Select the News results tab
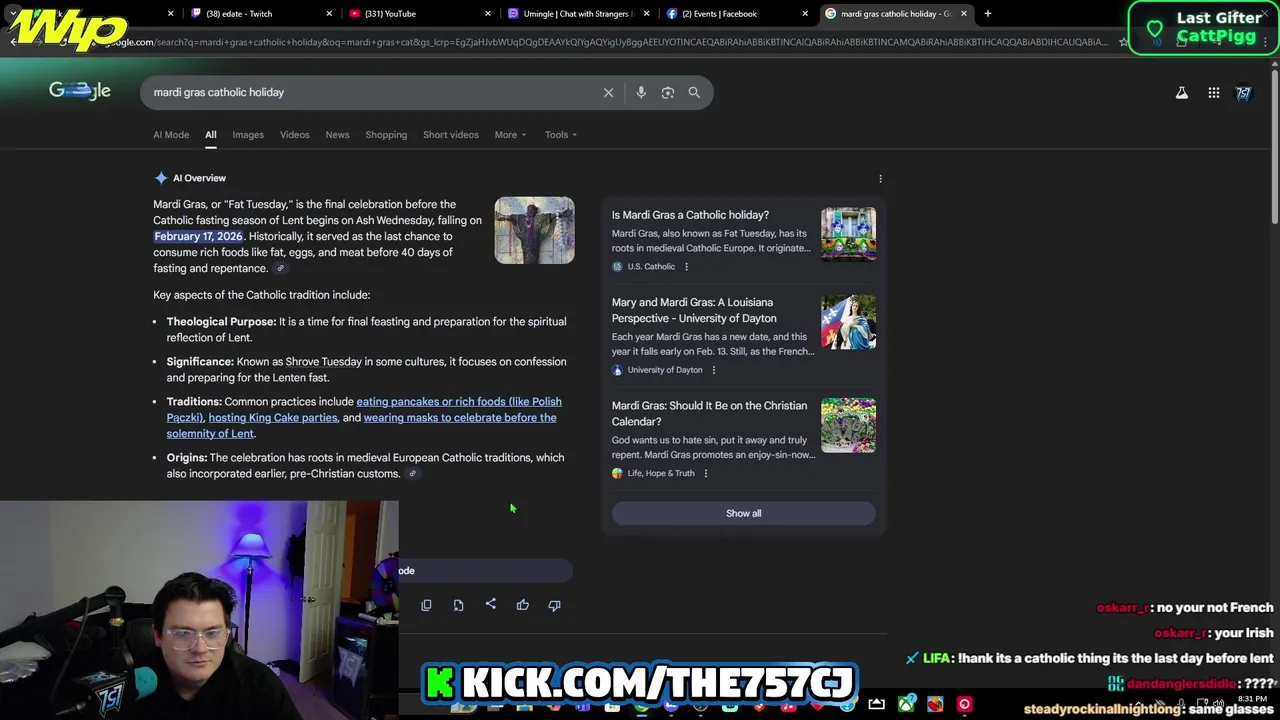The width and height of the screenshot is (1280, 720). [337, 135]
